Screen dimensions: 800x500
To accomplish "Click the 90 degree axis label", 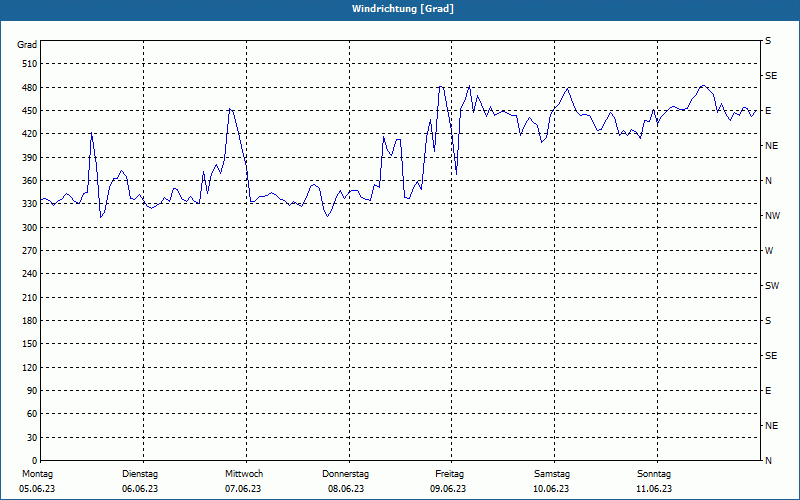I will tap(32, 390).
